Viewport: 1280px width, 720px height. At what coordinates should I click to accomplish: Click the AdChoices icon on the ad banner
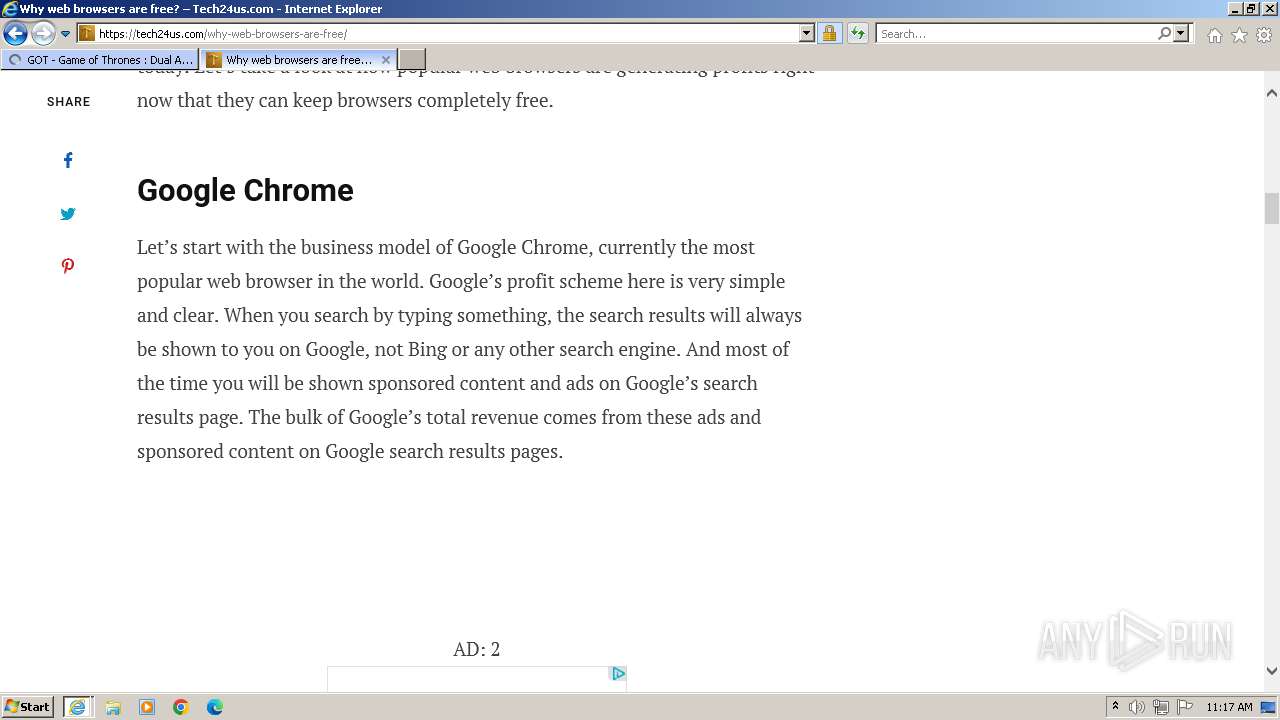click(x=618, y=674)
